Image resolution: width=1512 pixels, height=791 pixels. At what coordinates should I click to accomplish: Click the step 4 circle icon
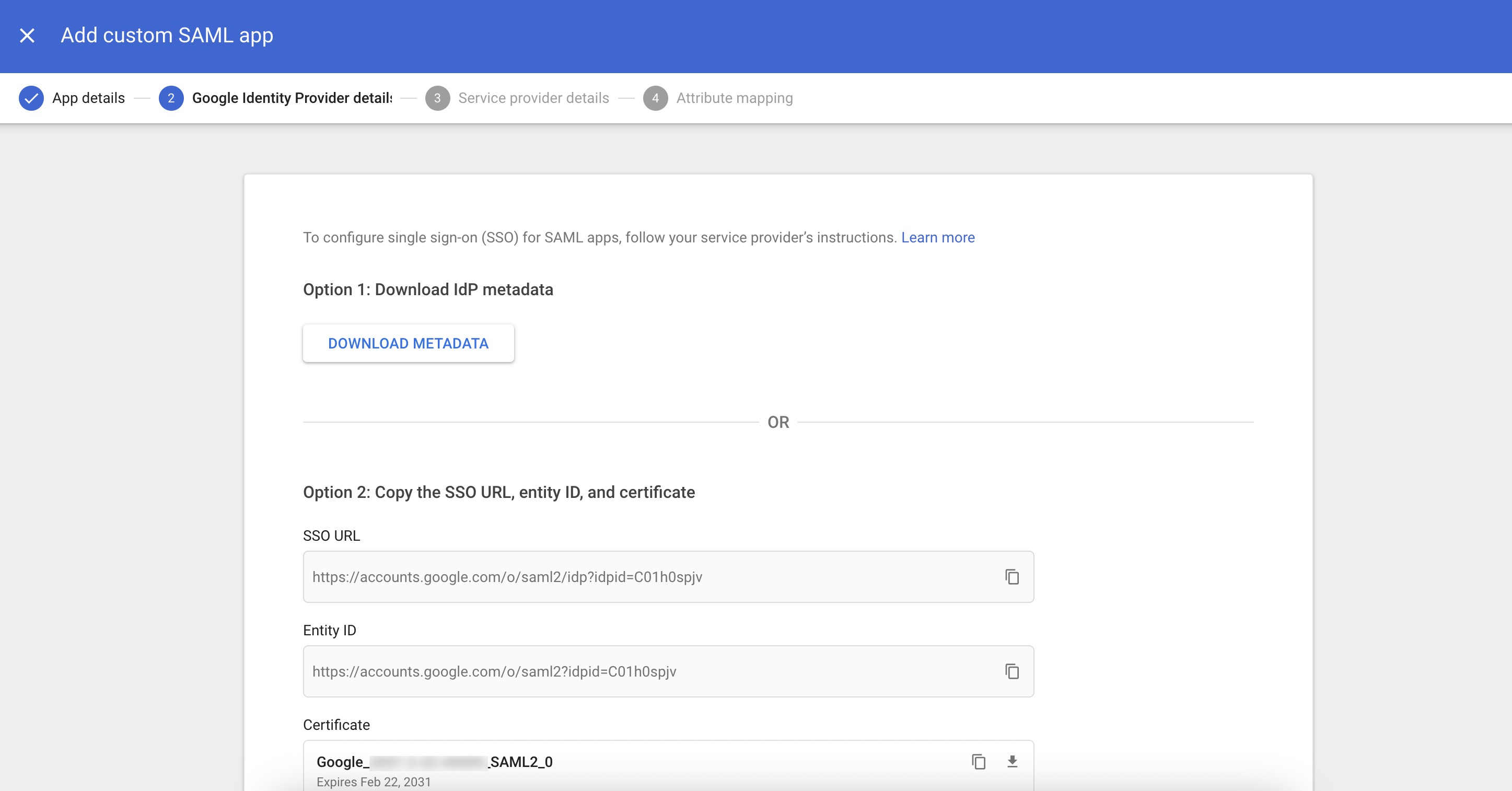[x=655, y=98]
